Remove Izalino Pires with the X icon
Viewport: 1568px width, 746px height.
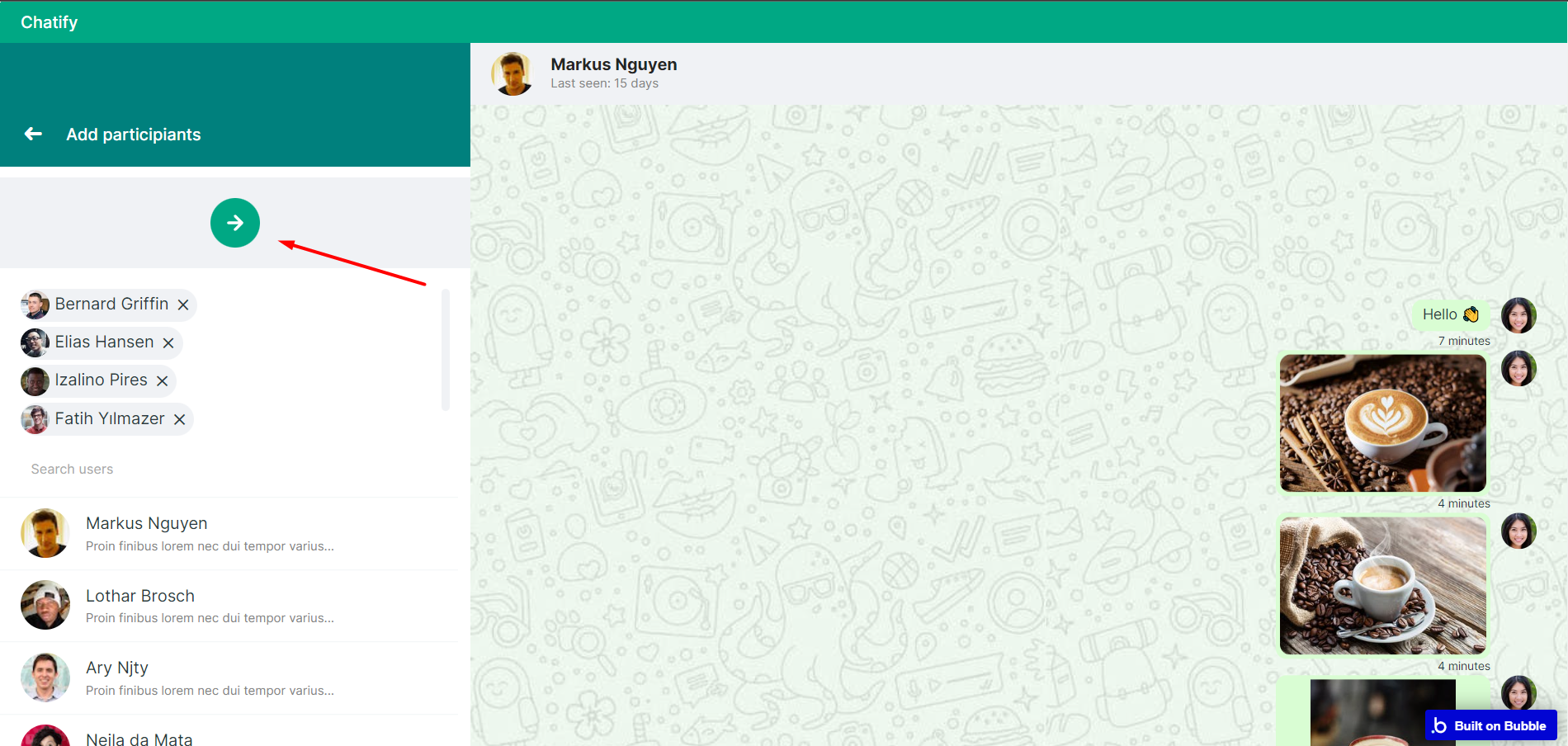[163, 380]
